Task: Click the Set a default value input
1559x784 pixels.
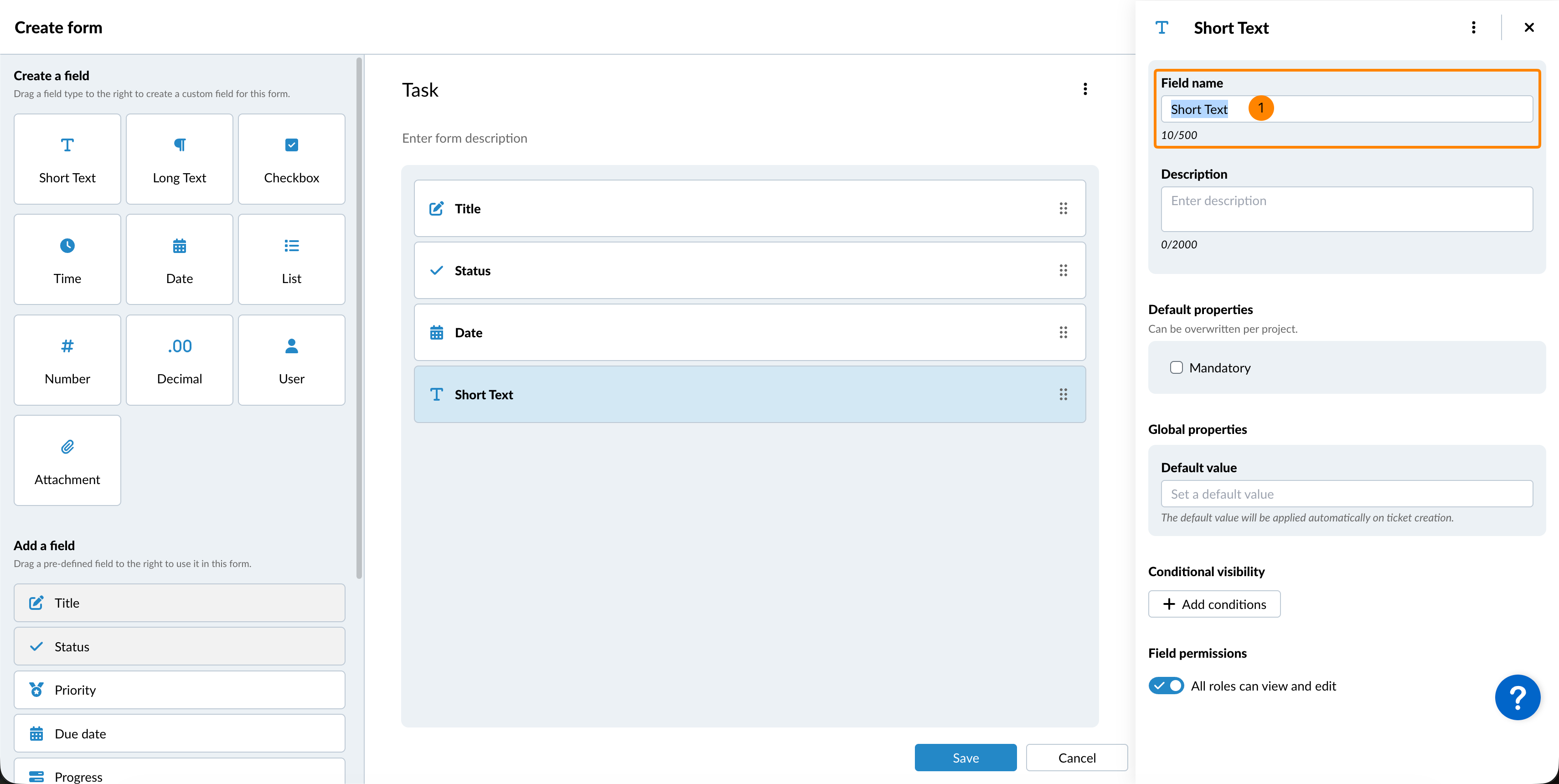Action: click(1346, 494)
